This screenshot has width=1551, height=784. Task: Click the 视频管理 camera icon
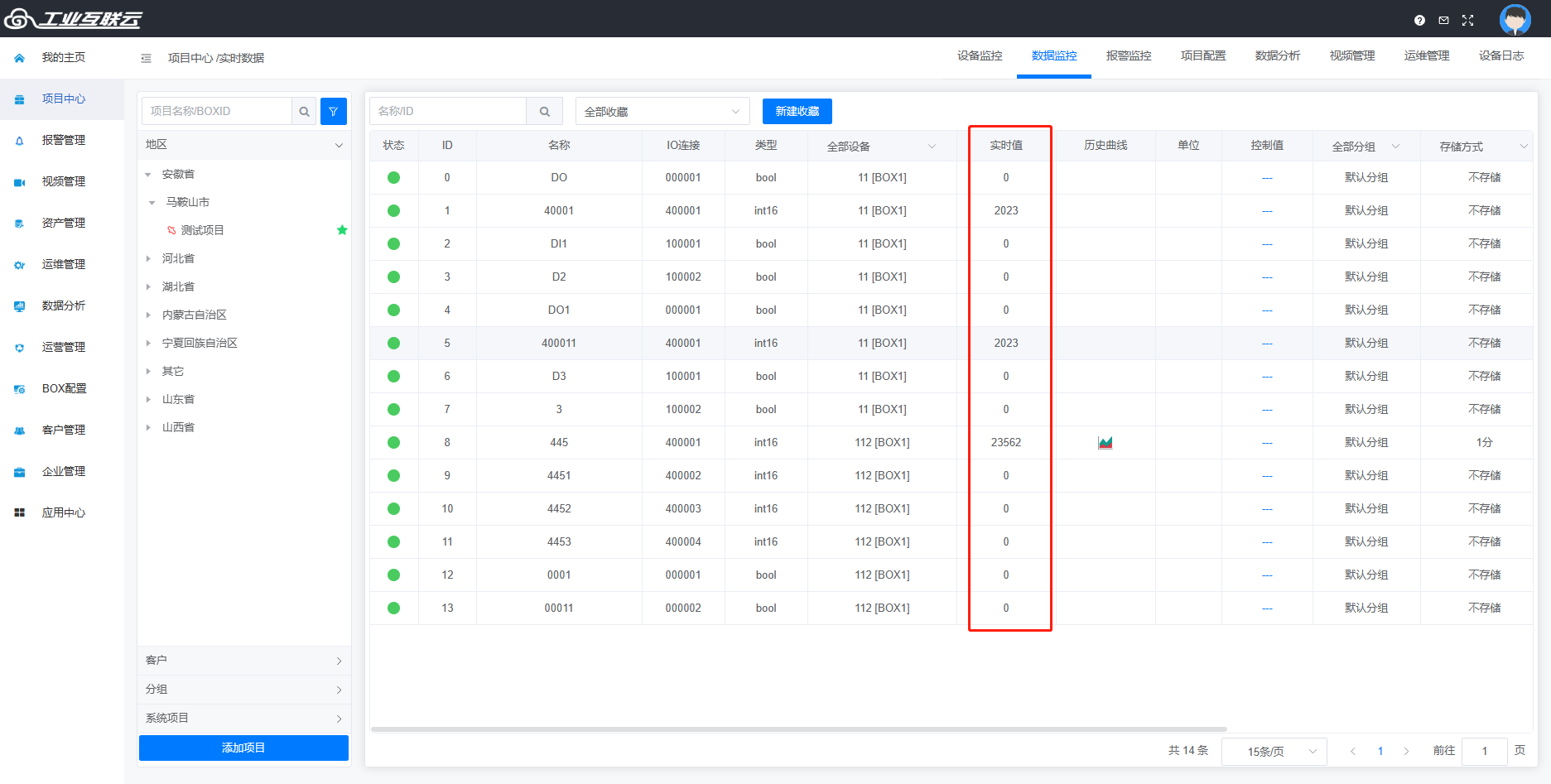click(20, 182)
